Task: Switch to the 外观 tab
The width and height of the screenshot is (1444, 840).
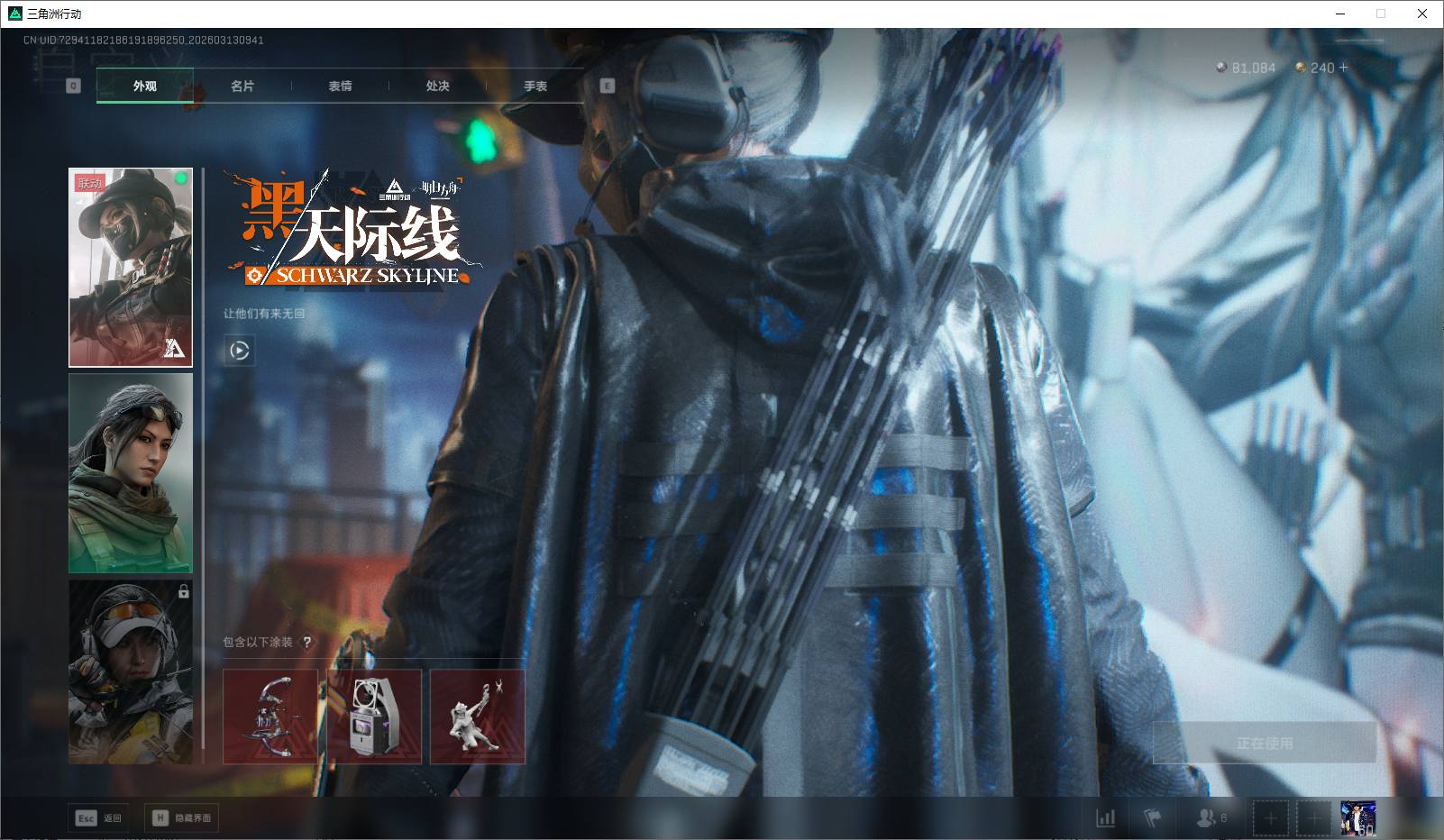Action: [x=145, y=87]
